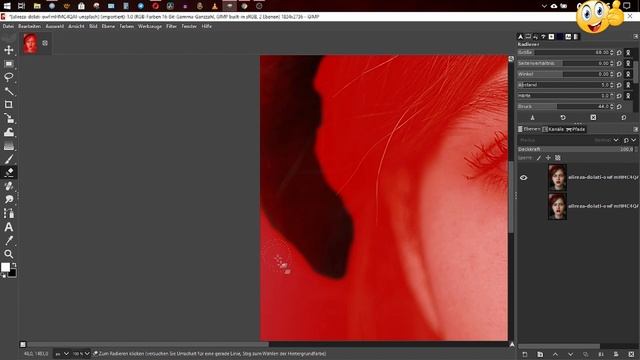This screenshot has height=360, width=640.
Task: Delete tool preset icon
Action: (x=593, y=118)
